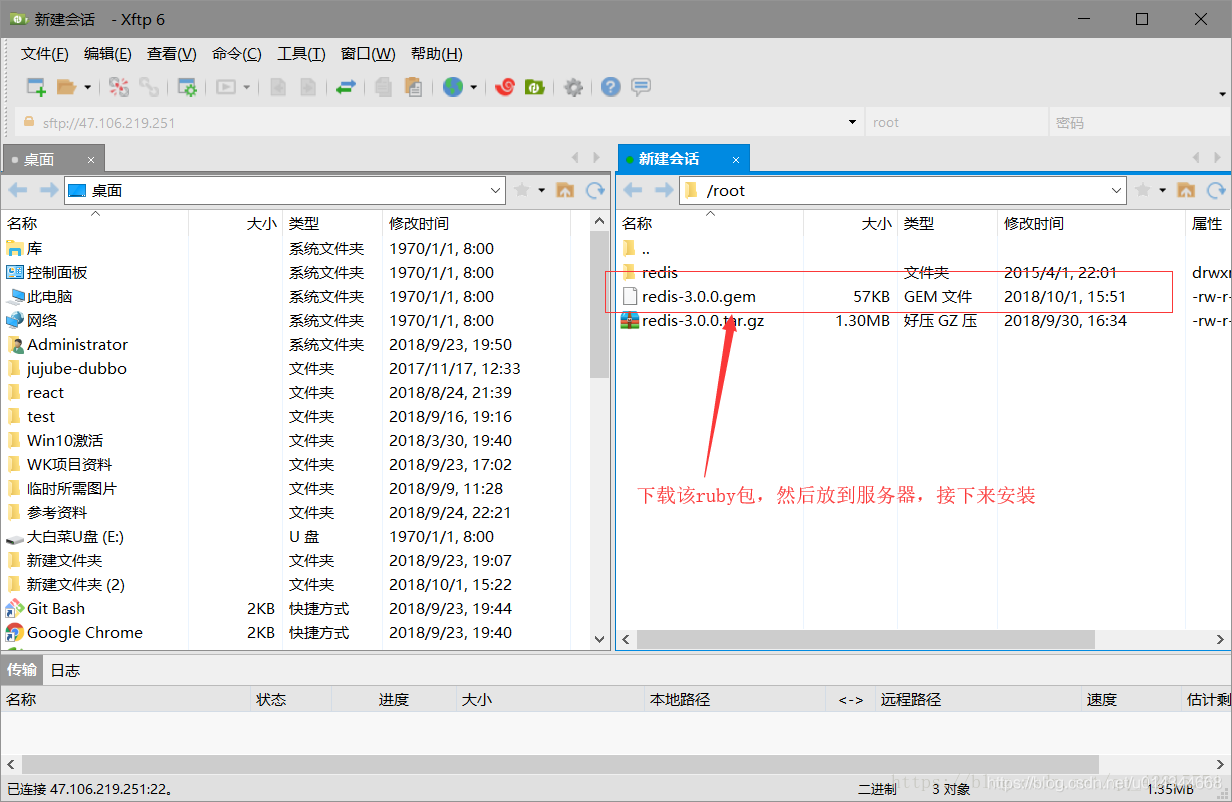Launch Xshell via red swirl icon

coord(505,87)
